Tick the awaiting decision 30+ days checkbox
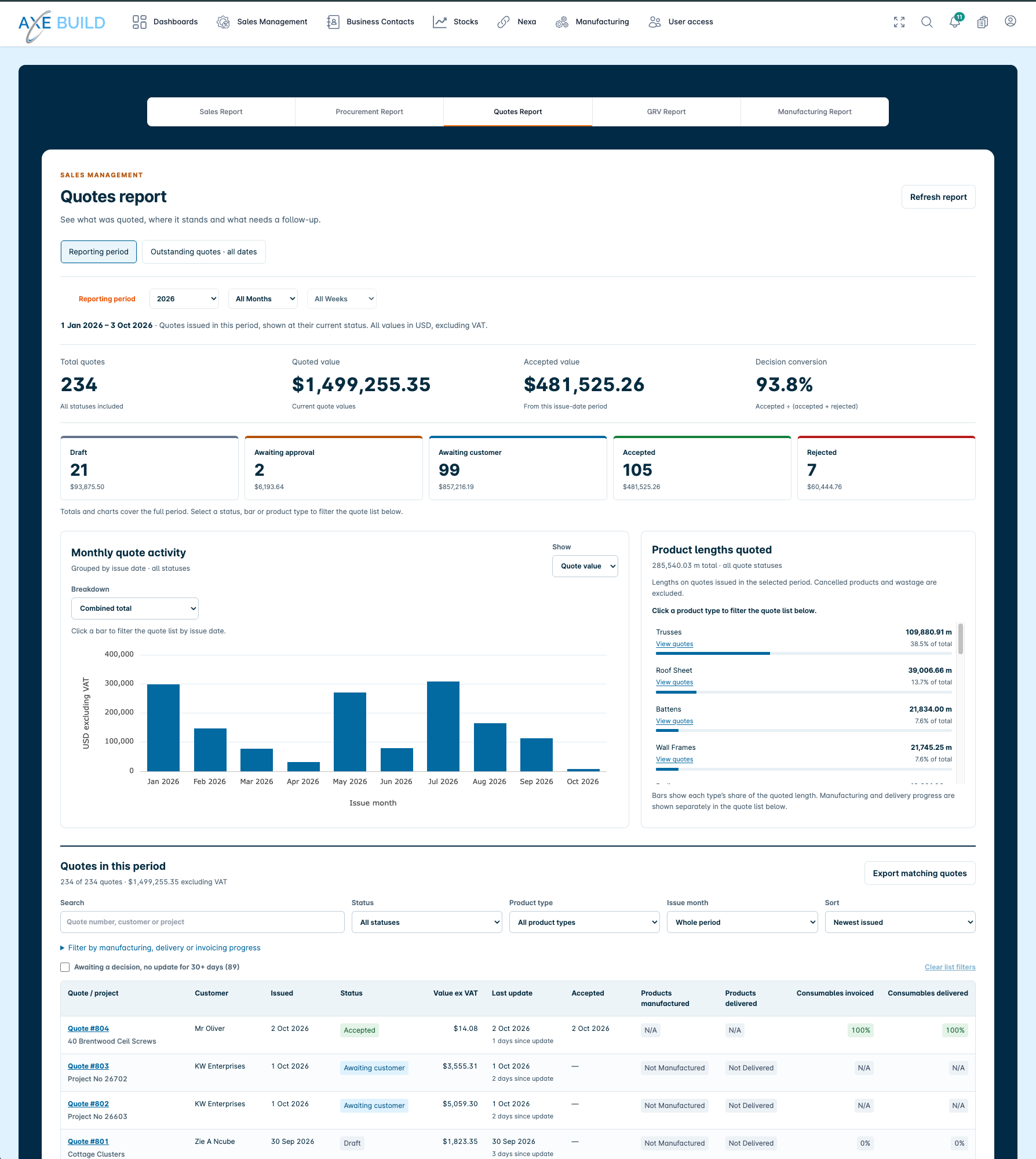 click(x=65, y=967)
